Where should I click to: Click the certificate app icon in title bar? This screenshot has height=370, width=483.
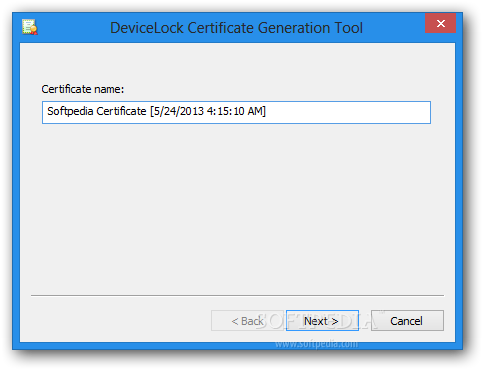(30, 27)
